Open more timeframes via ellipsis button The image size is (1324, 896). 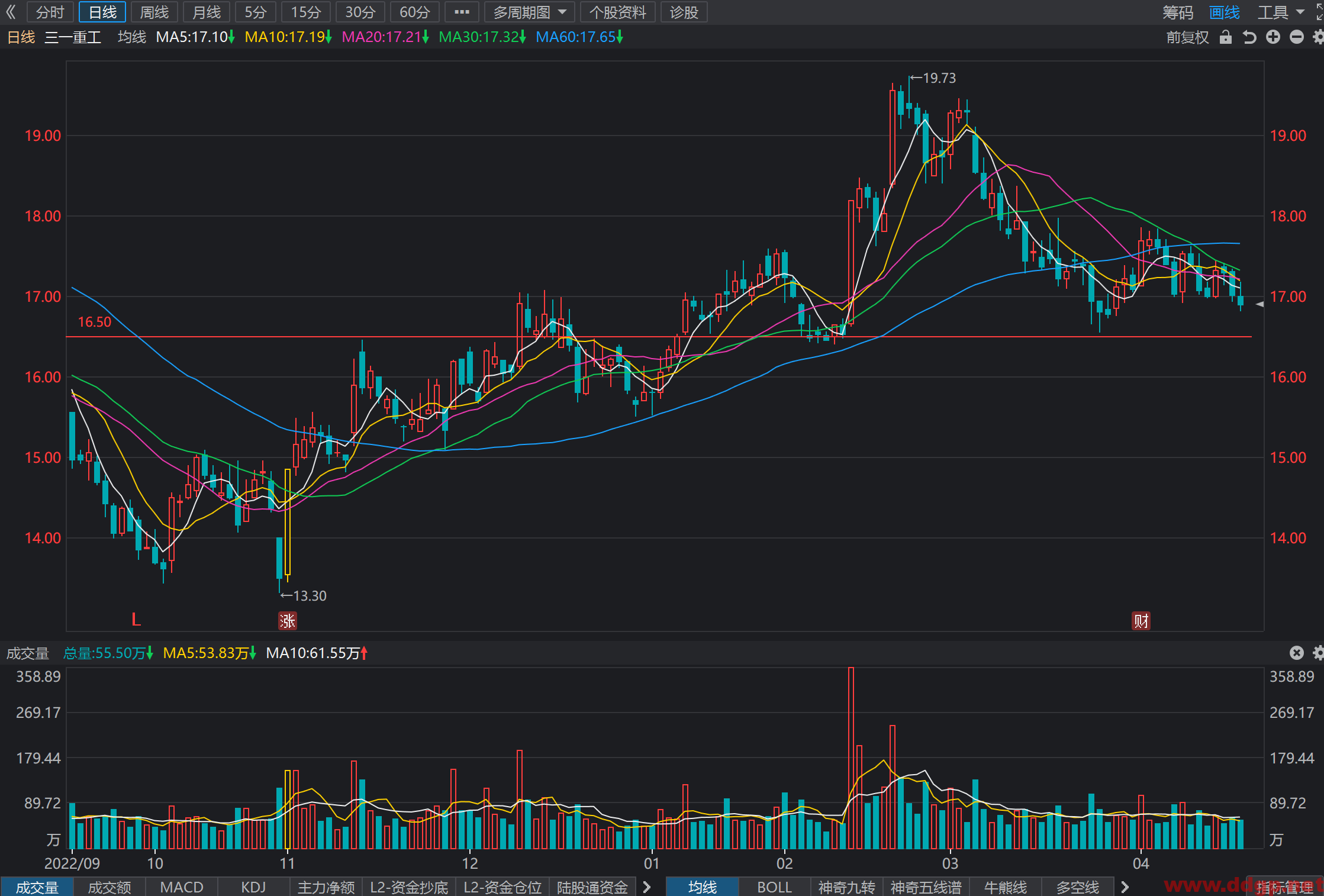tap(462, 12)
